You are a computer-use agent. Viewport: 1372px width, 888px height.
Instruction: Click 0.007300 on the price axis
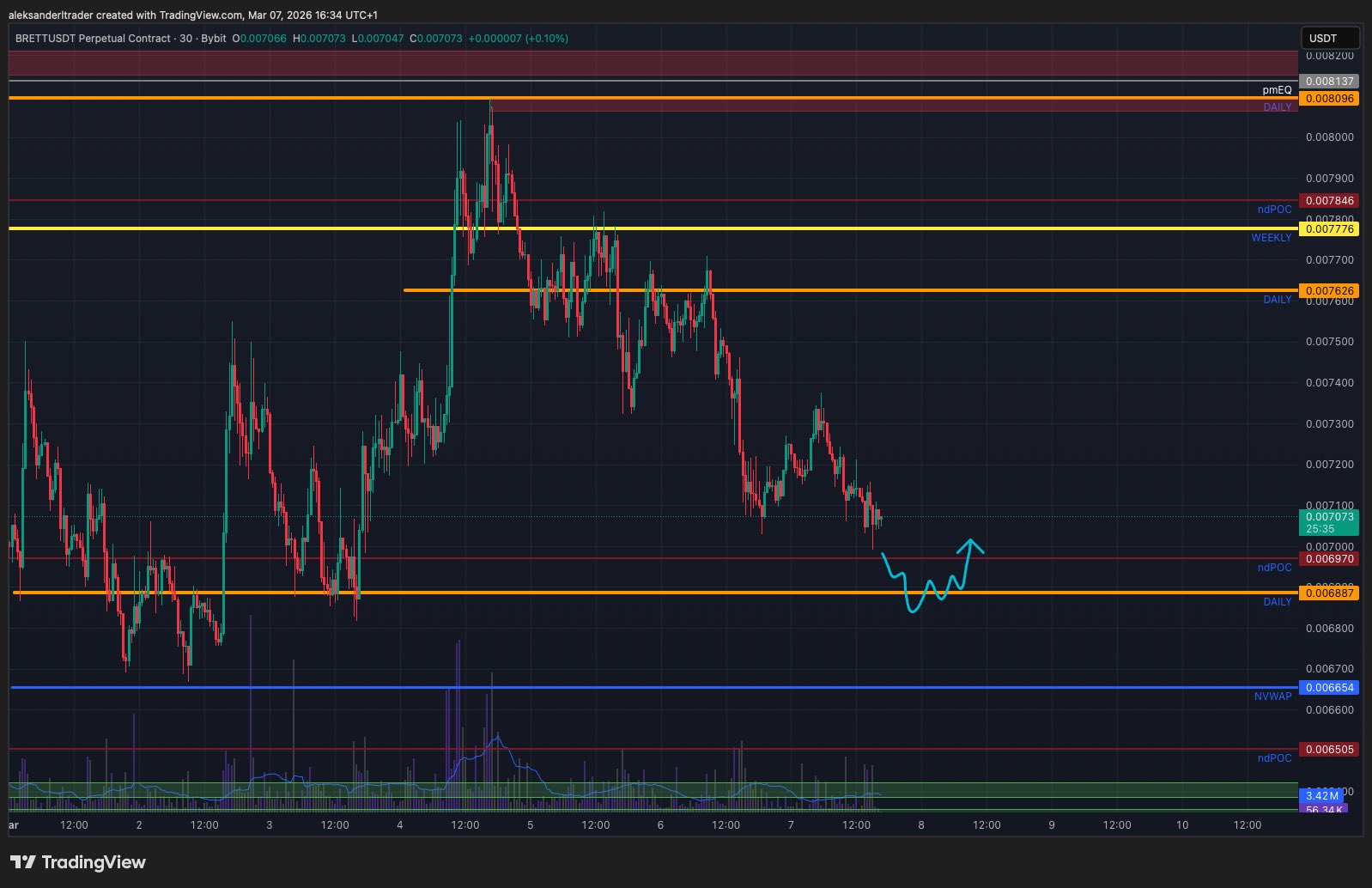point(1329,424)
